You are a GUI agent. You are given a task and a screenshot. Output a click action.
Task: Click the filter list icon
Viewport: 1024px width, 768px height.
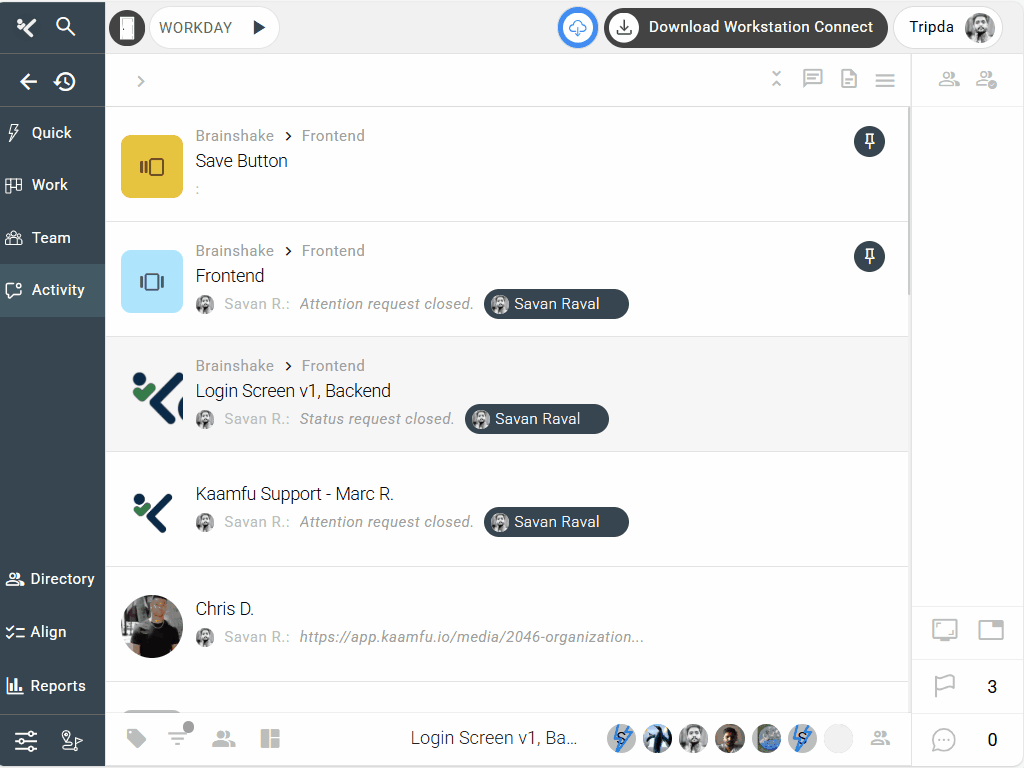pos(178,739)
